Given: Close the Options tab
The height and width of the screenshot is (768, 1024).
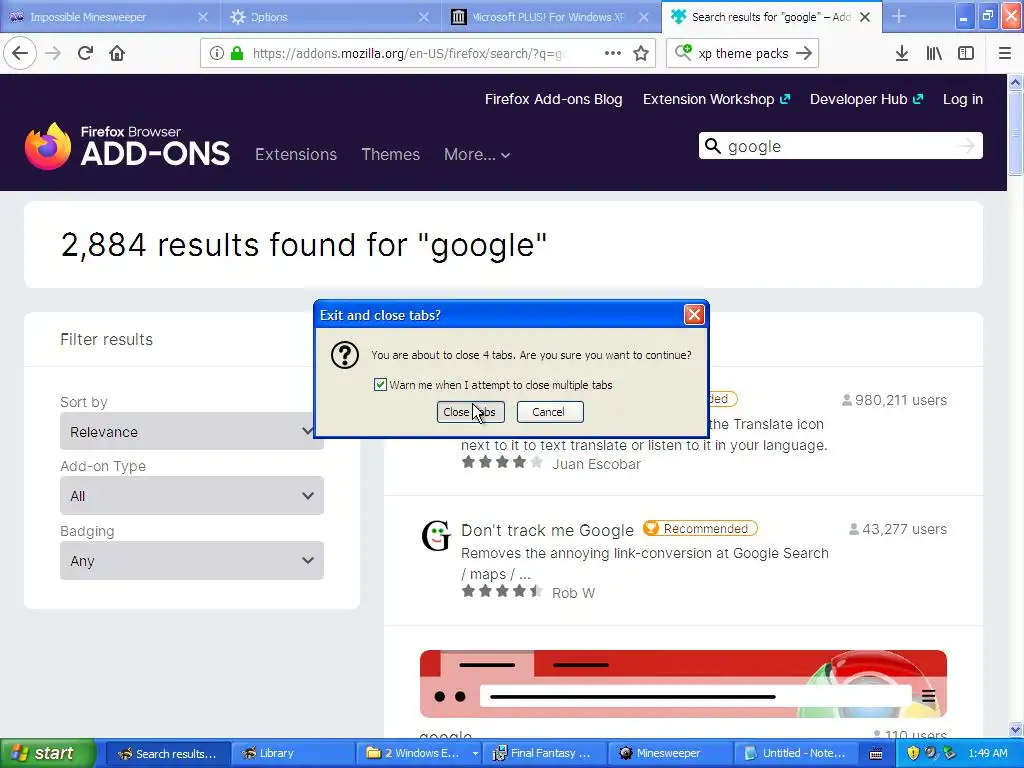Looking at the screenshot, I should pyautogui.click(x=424, y=17).
